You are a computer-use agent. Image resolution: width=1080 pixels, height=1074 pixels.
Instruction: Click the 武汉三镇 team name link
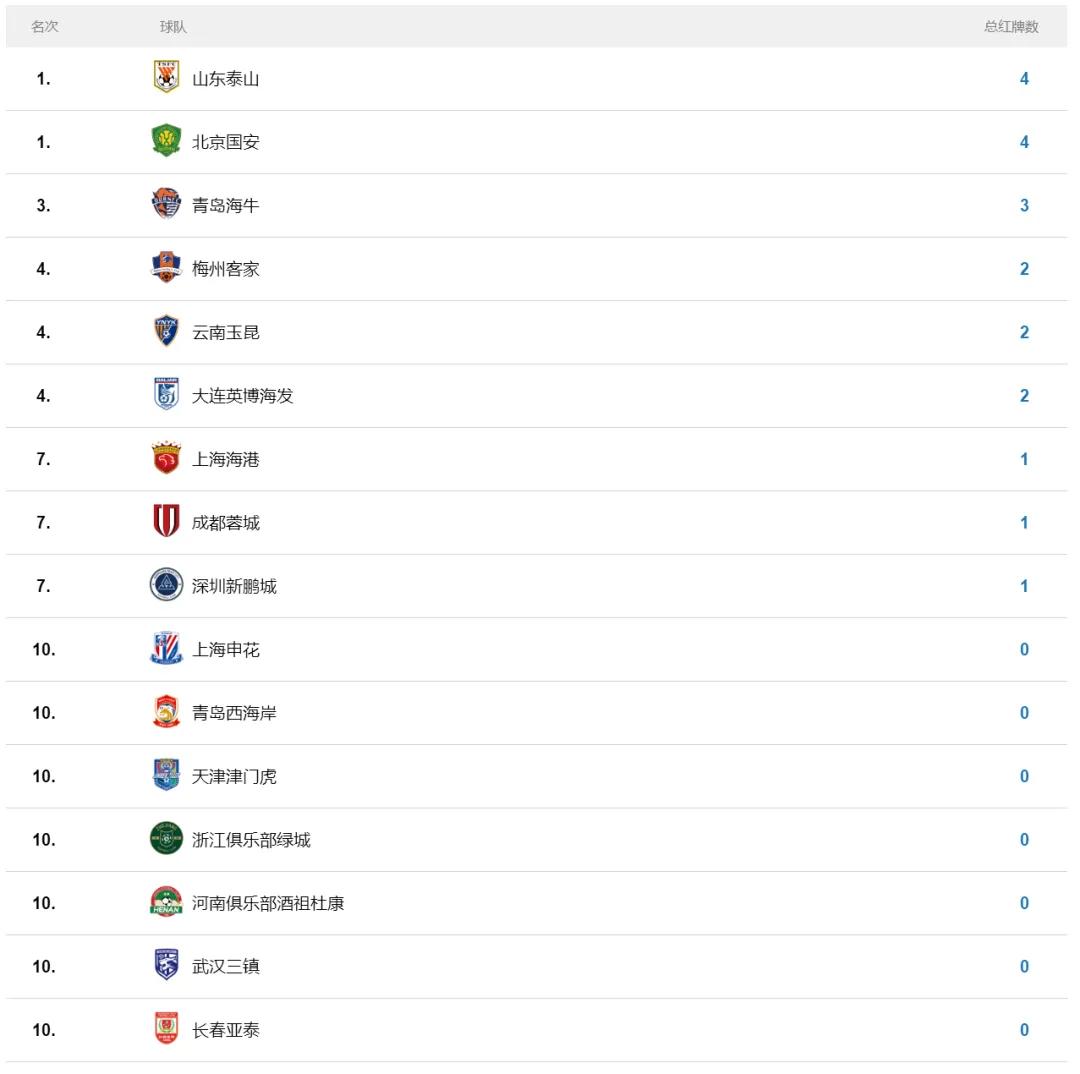pos(226,967)
